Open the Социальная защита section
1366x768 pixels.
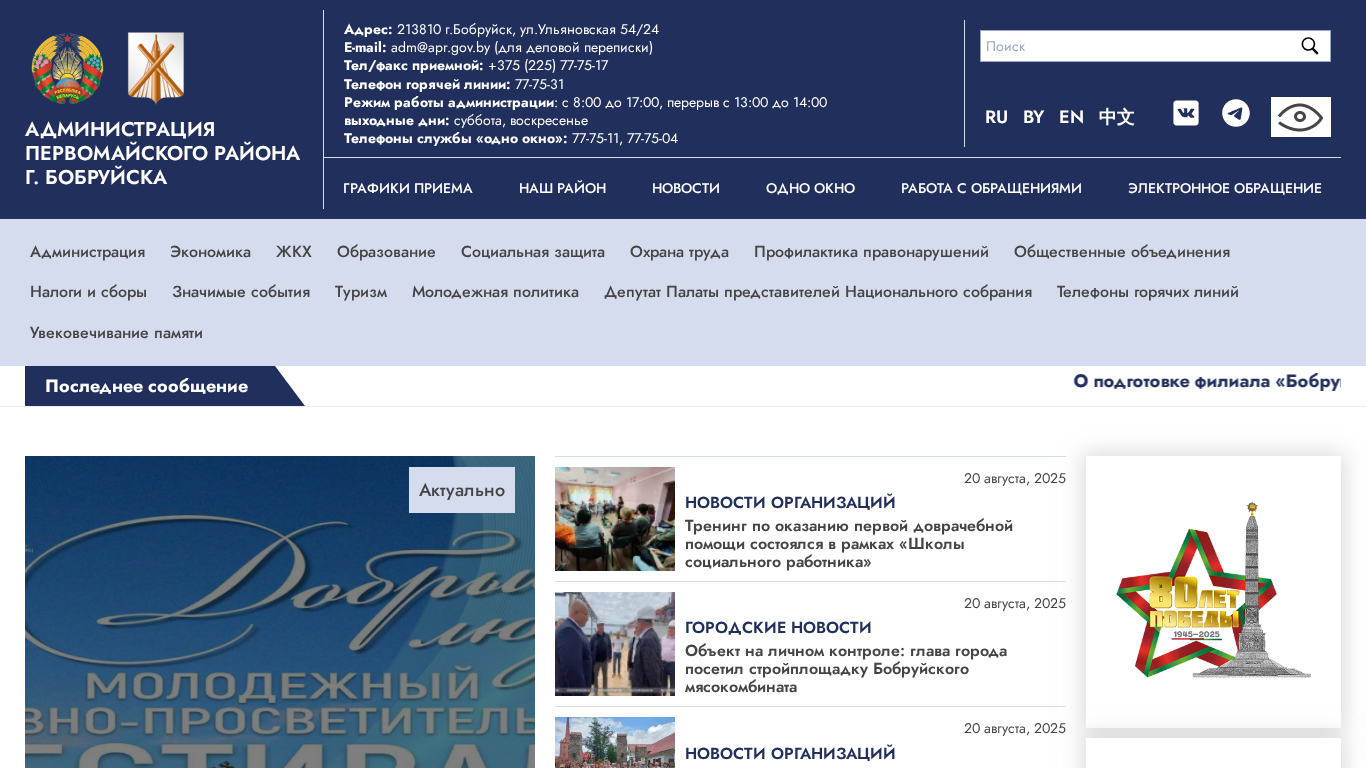tap(533, 252)
